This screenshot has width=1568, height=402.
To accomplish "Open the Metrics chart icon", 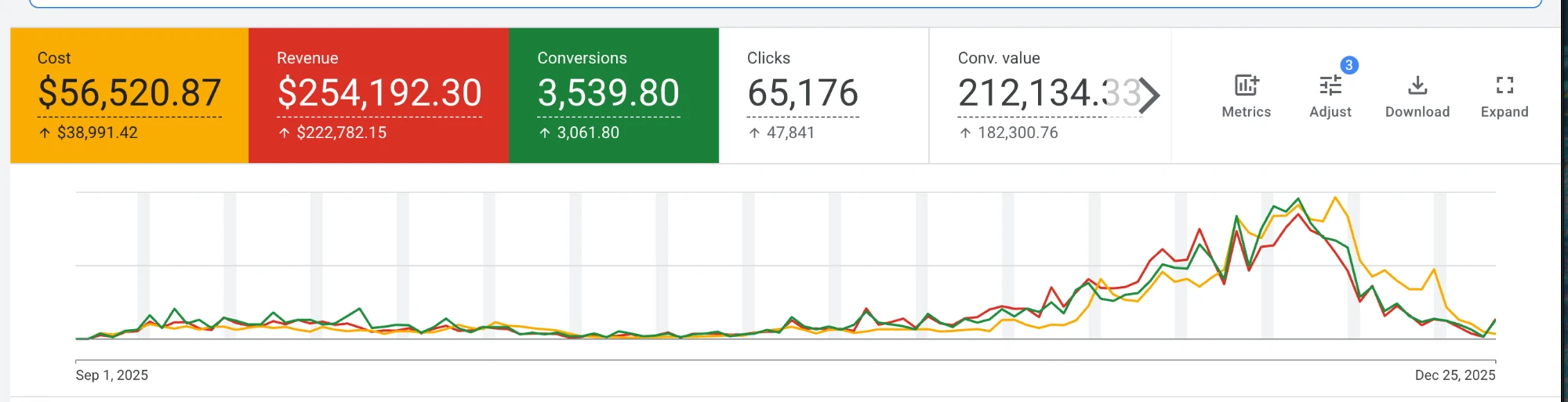I will point(1246,85).
